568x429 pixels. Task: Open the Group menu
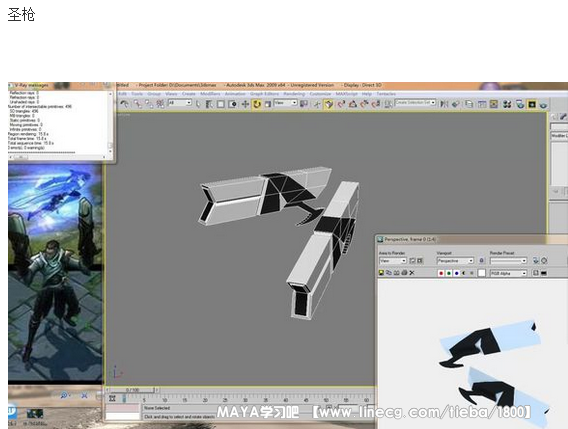(x=154, y=94)
